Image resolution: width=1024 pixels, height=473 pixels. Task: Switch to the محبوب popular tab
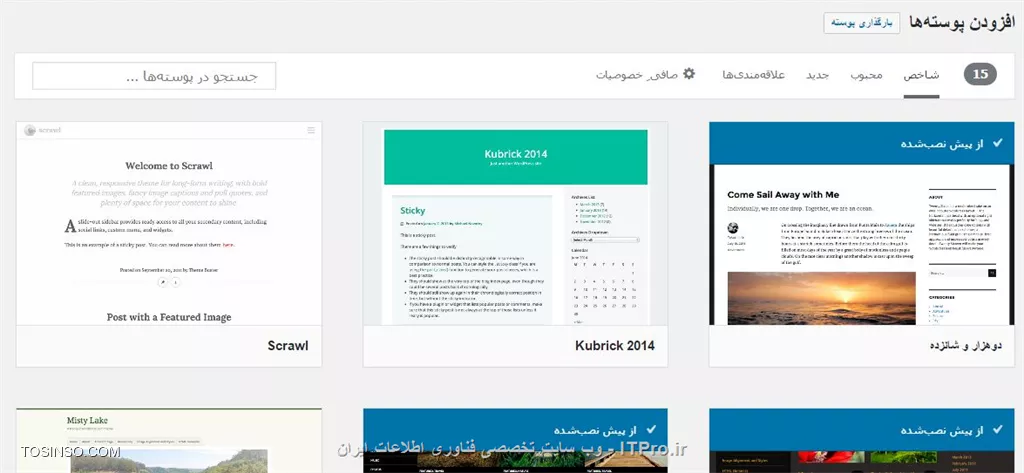click(867, 75)
